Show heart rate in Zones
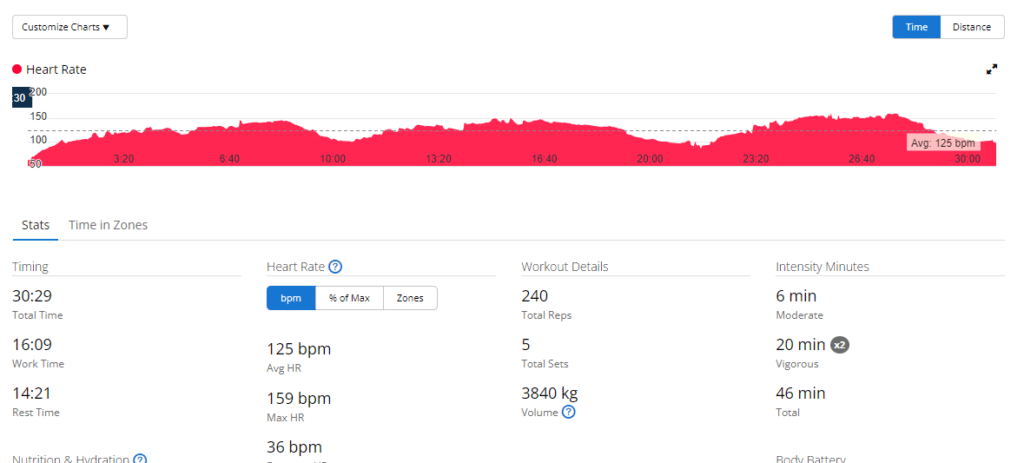The image size is (1024, 463). [x=410, y=298]
